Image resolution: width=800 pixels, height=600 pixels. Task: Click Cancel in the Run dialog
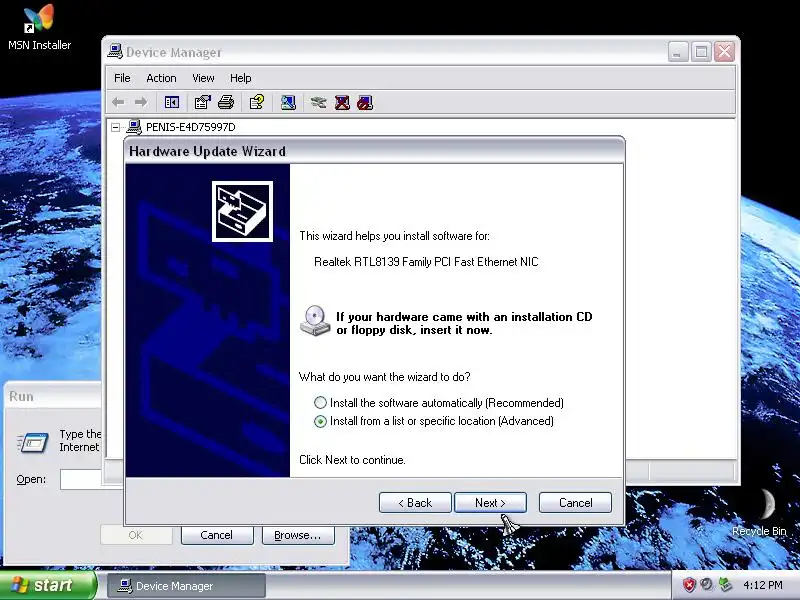coord(217,535)
